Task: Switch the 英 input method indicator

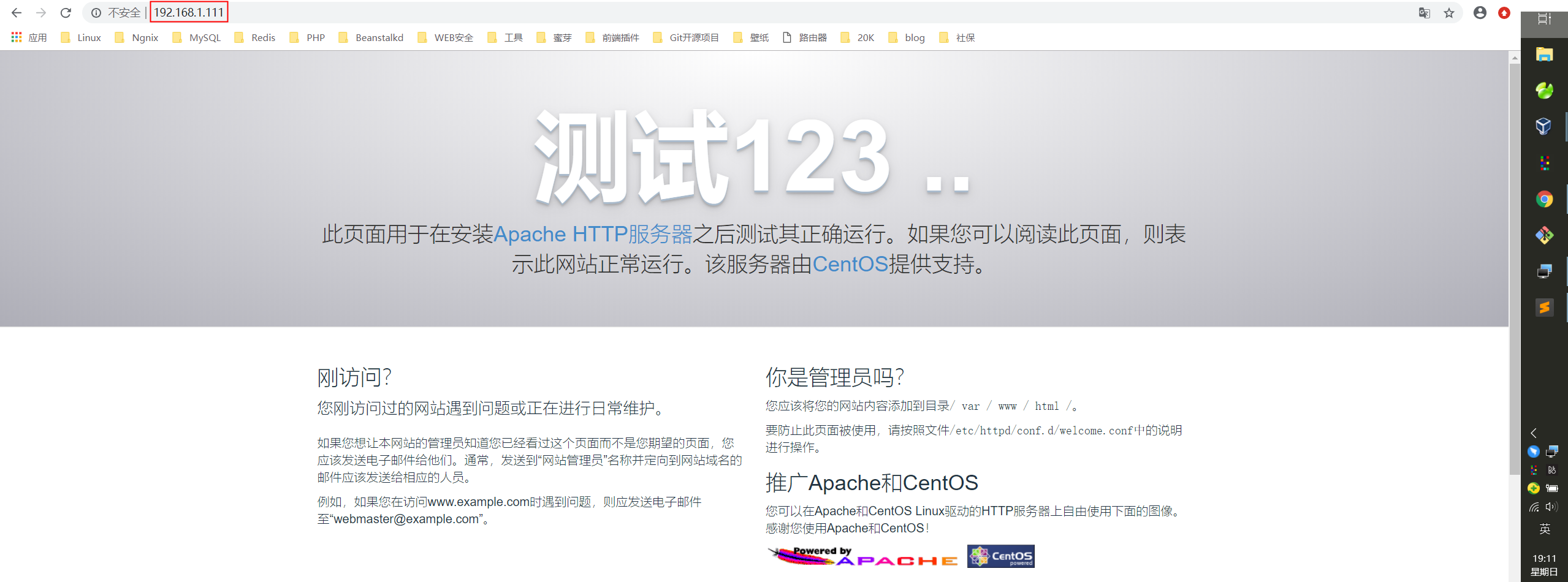Action: (x=1545, y=529)
